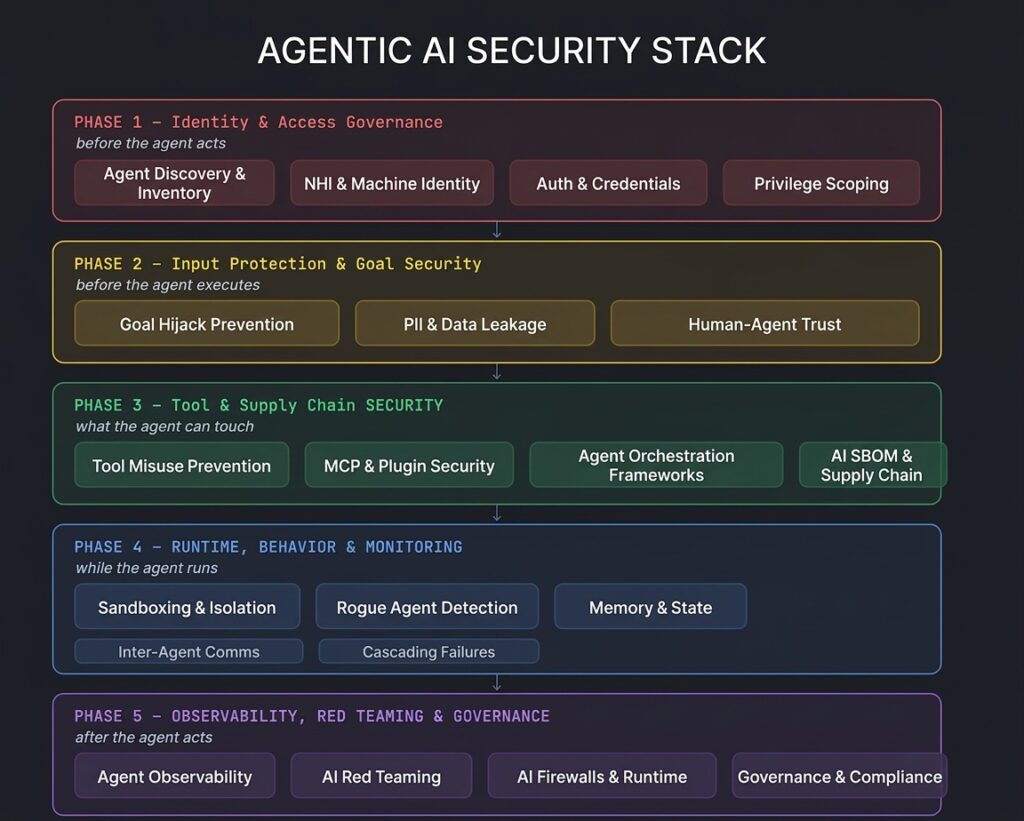Click the 'PHASE 2 – Input Protection & Goal Security' heading

point(278,264)
